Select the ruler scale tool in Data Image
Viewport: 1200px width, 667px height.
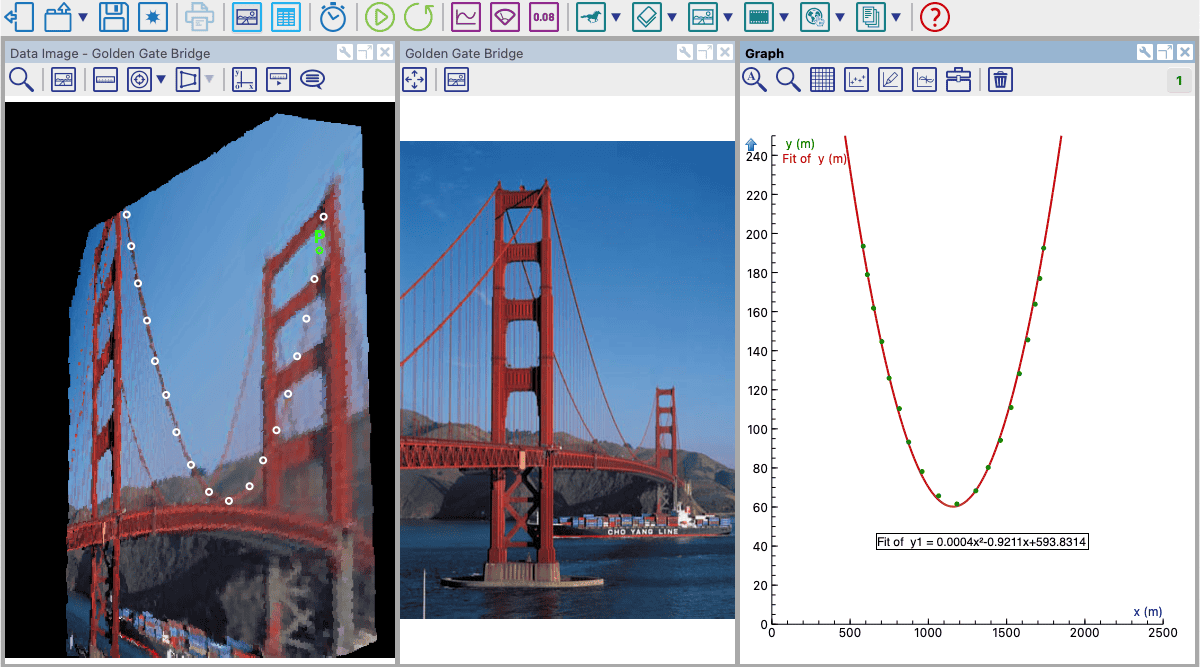click(x=105, y=80)
